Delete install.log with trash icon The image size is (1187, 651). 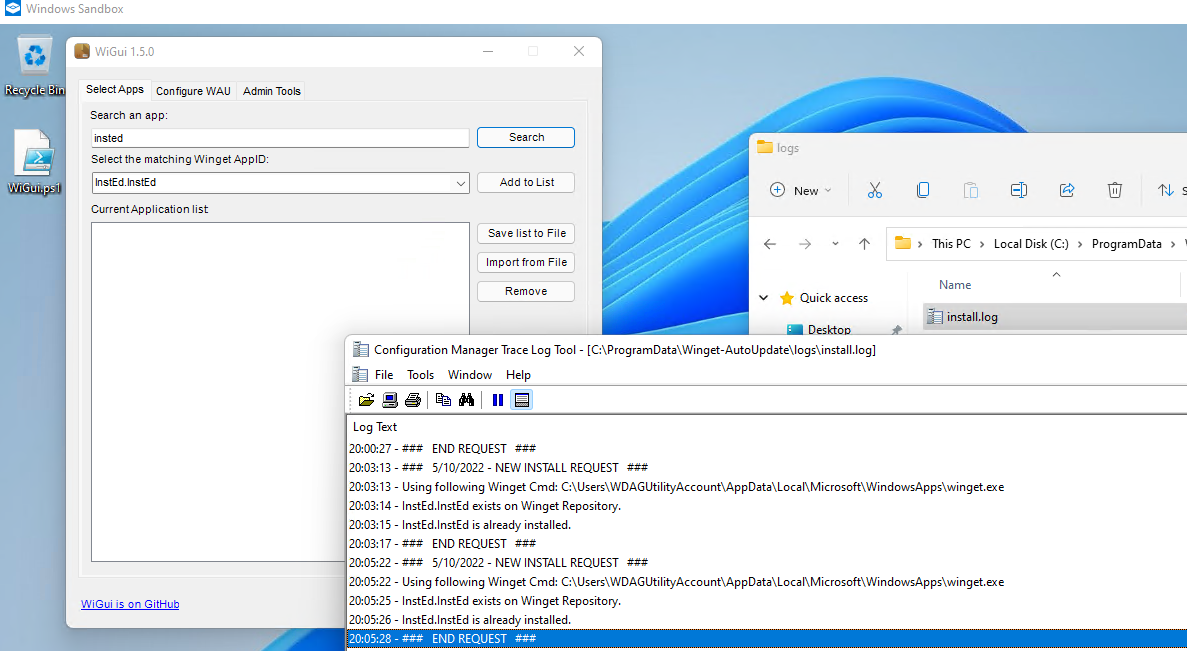(x=1114, y=189)
